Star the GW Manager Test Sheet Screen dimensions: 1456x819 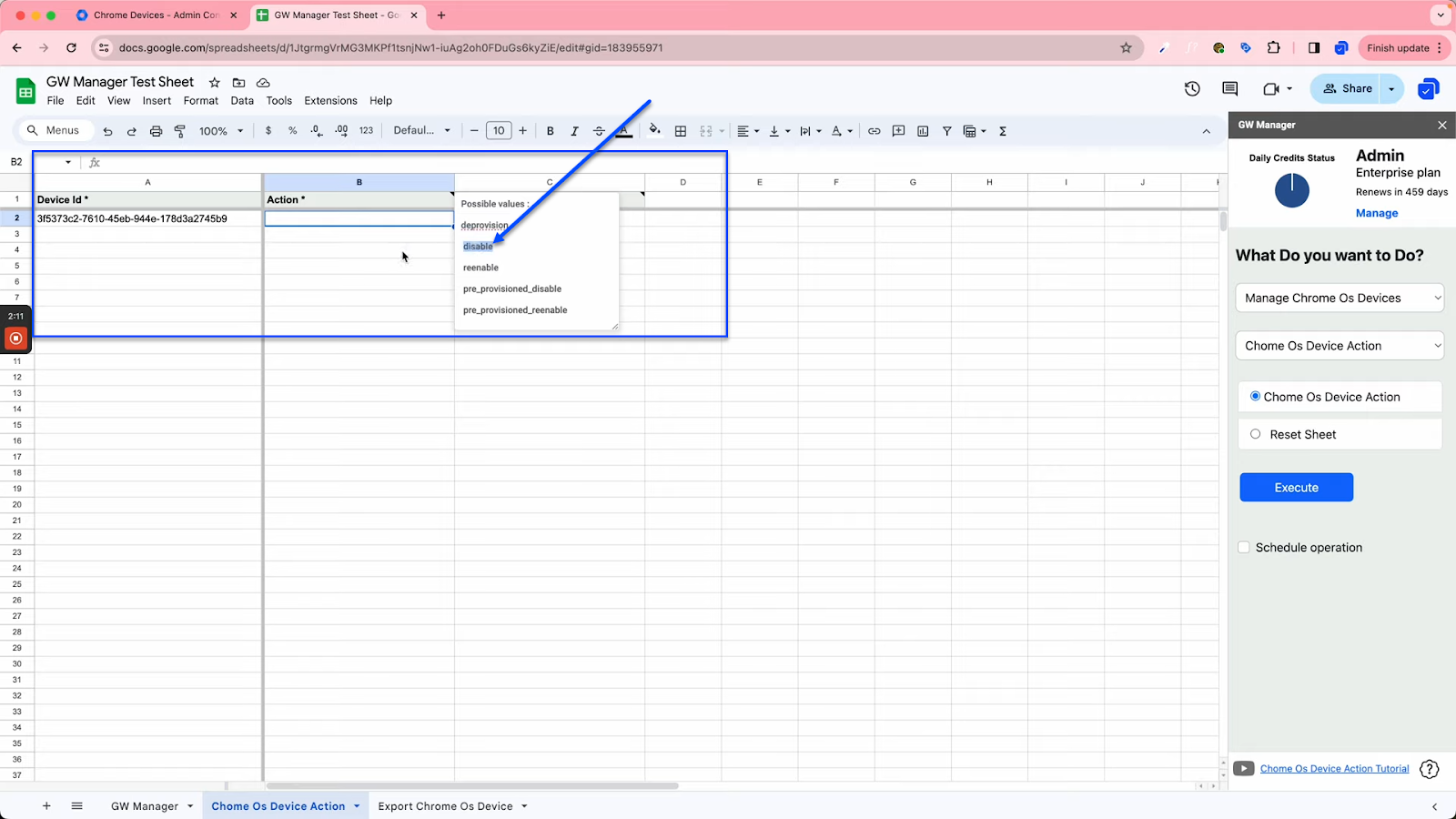click(215, 83)
